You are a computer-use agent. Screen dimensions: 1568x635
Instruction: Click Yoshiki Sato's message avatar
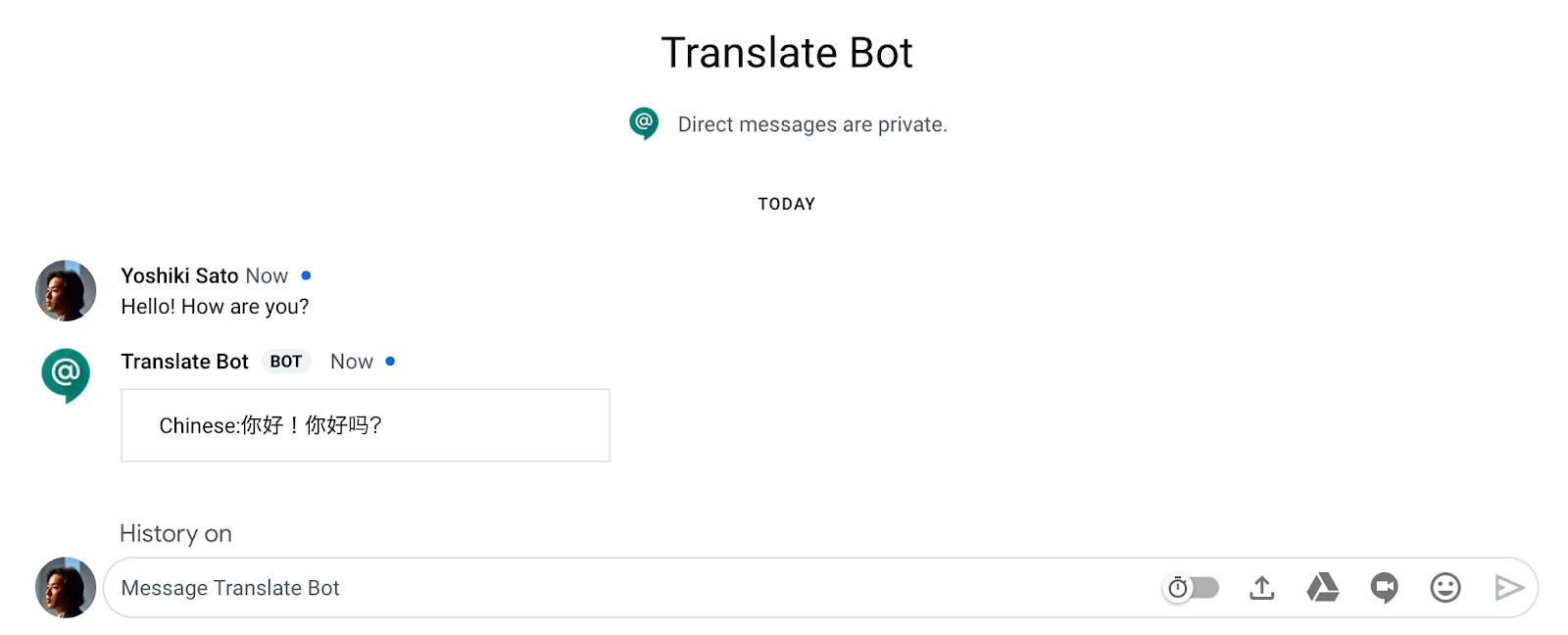click(x=66, y=291)
